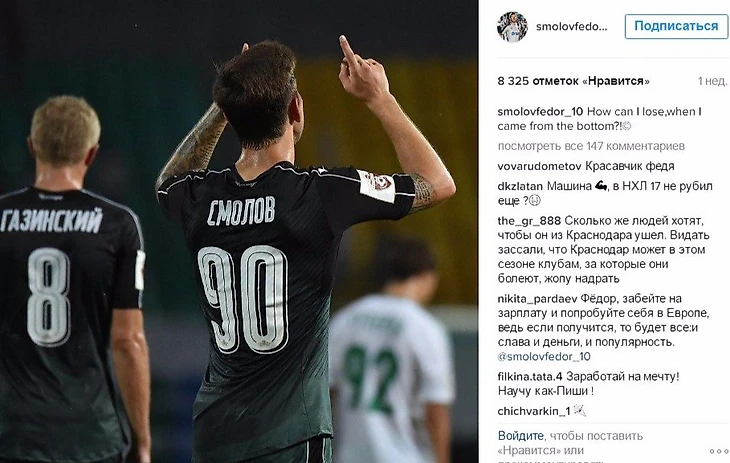Click the emoji ending the post caption

coord(627,126)
